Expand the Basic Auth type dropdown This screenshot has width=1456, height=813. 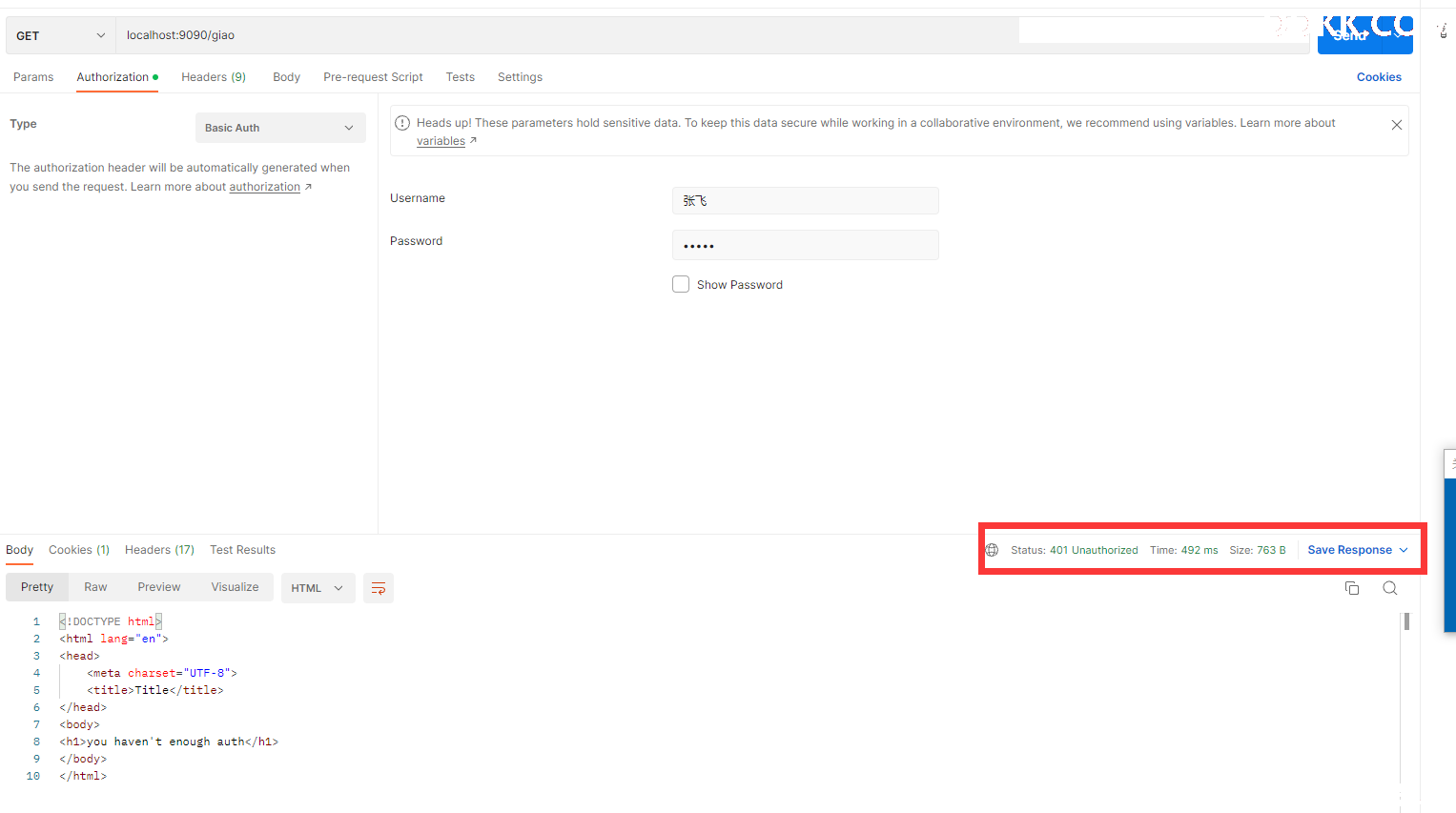[280, 128]
